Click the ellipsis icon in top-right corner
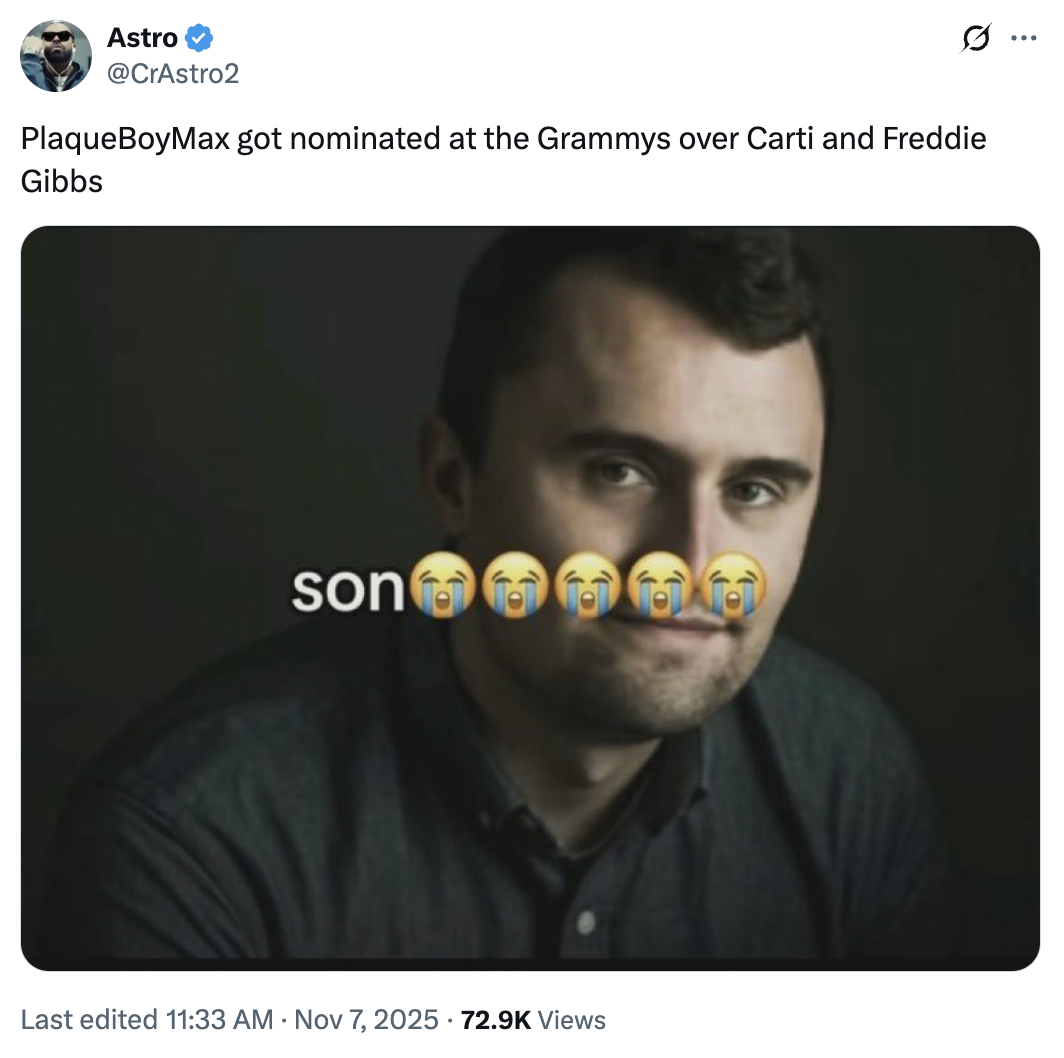 (x=1024, y=38)
